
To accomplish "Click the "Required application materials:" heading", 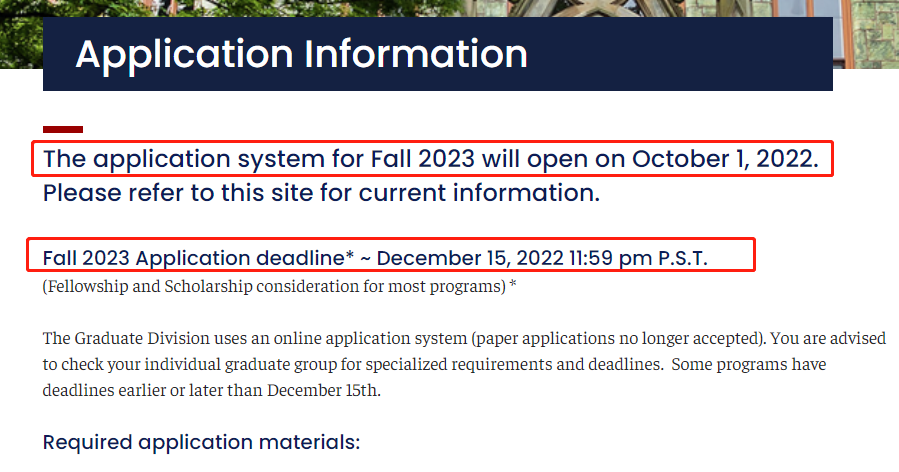I will 200,441.
